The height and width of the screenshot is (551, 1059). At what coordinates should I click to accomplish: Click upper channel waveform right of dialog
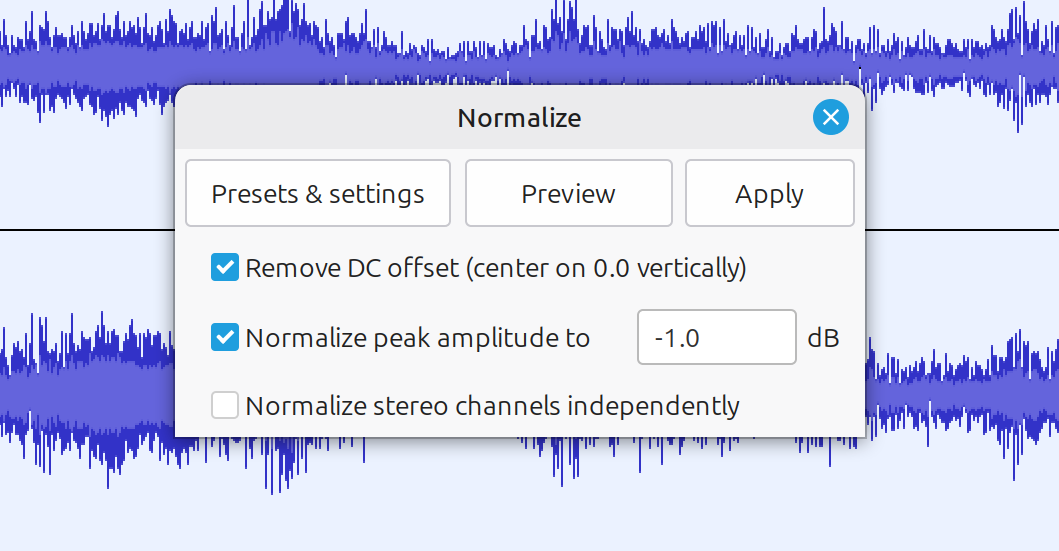pyautogui.click(x=960, y=65)
